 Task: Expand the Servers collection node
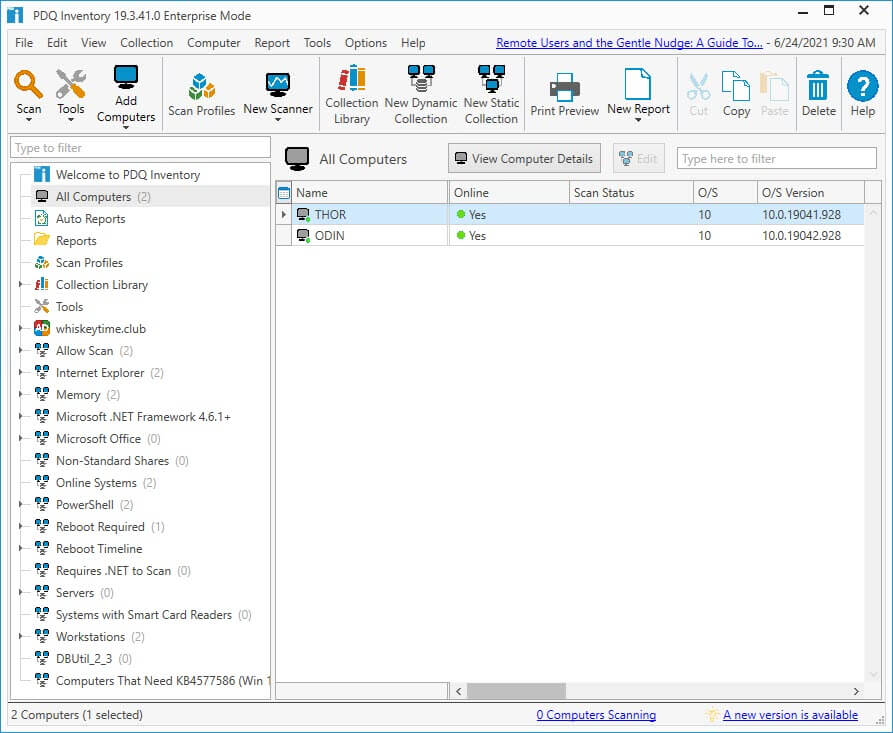[x=21, y=592]
